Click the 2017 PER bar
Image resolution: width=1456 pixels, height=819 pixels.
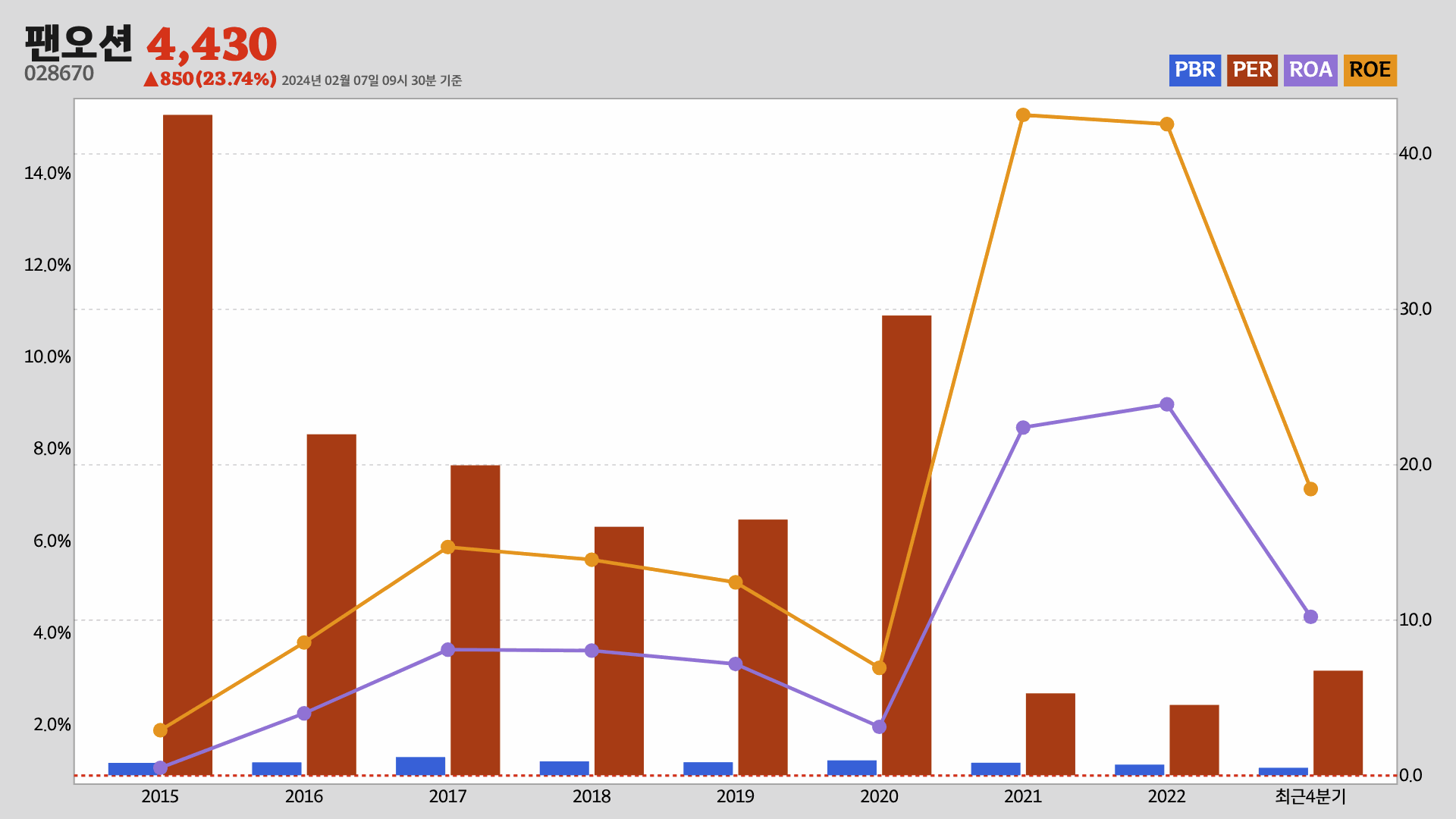tap(475, 620)
